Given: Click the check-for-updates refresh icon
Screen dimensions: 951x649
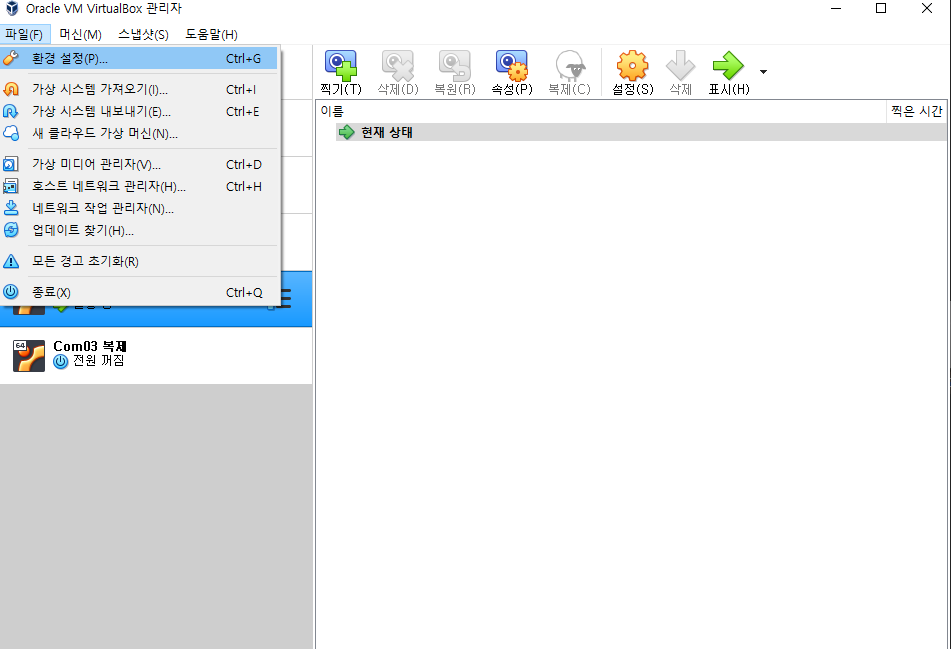Looking at the screenshot, I should tap(11, 230).
